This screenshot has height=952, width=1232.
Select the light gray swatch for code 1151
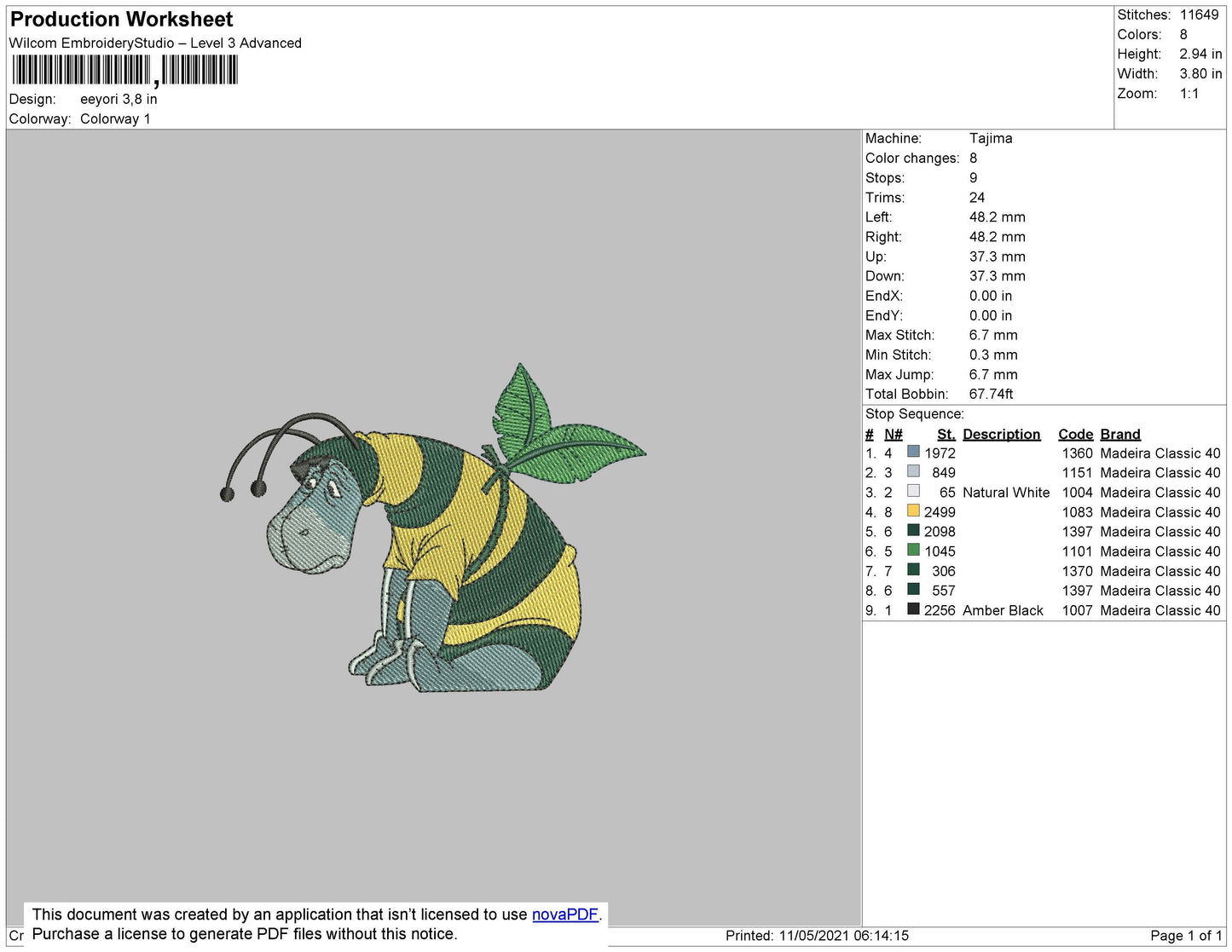(913, 472)
